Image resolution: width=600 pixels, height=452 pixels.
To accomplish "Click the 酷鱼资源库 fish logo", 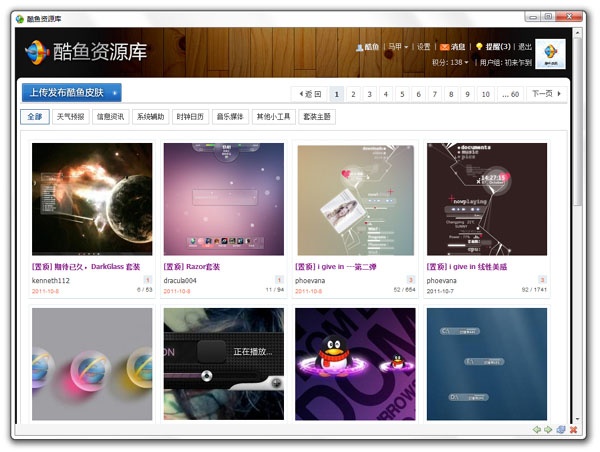I will 36,52.
